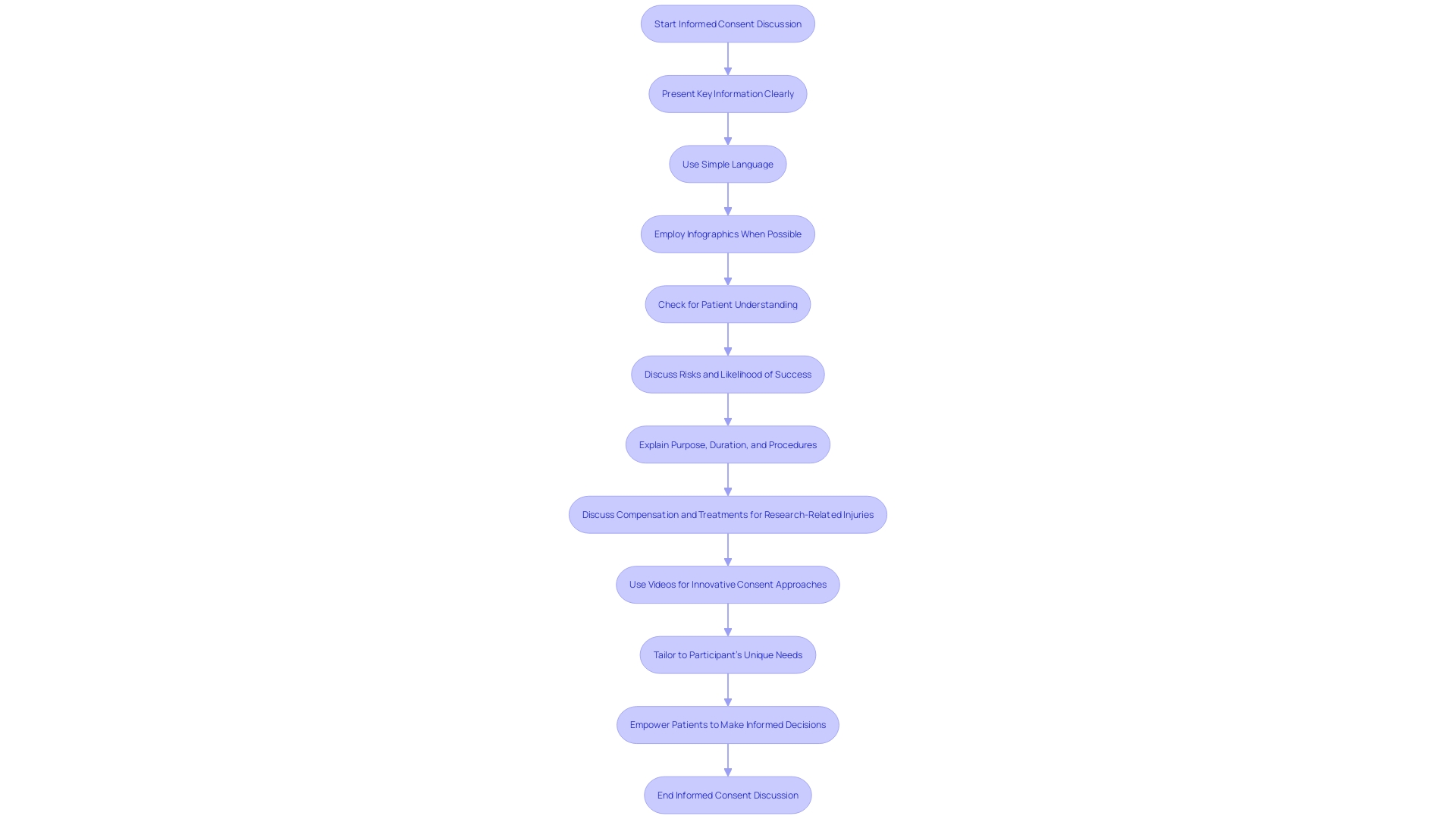This screenshot has width=1456, height=819.
Task: Click the Employ Infographics When Possible node
Action: (727, 233)
